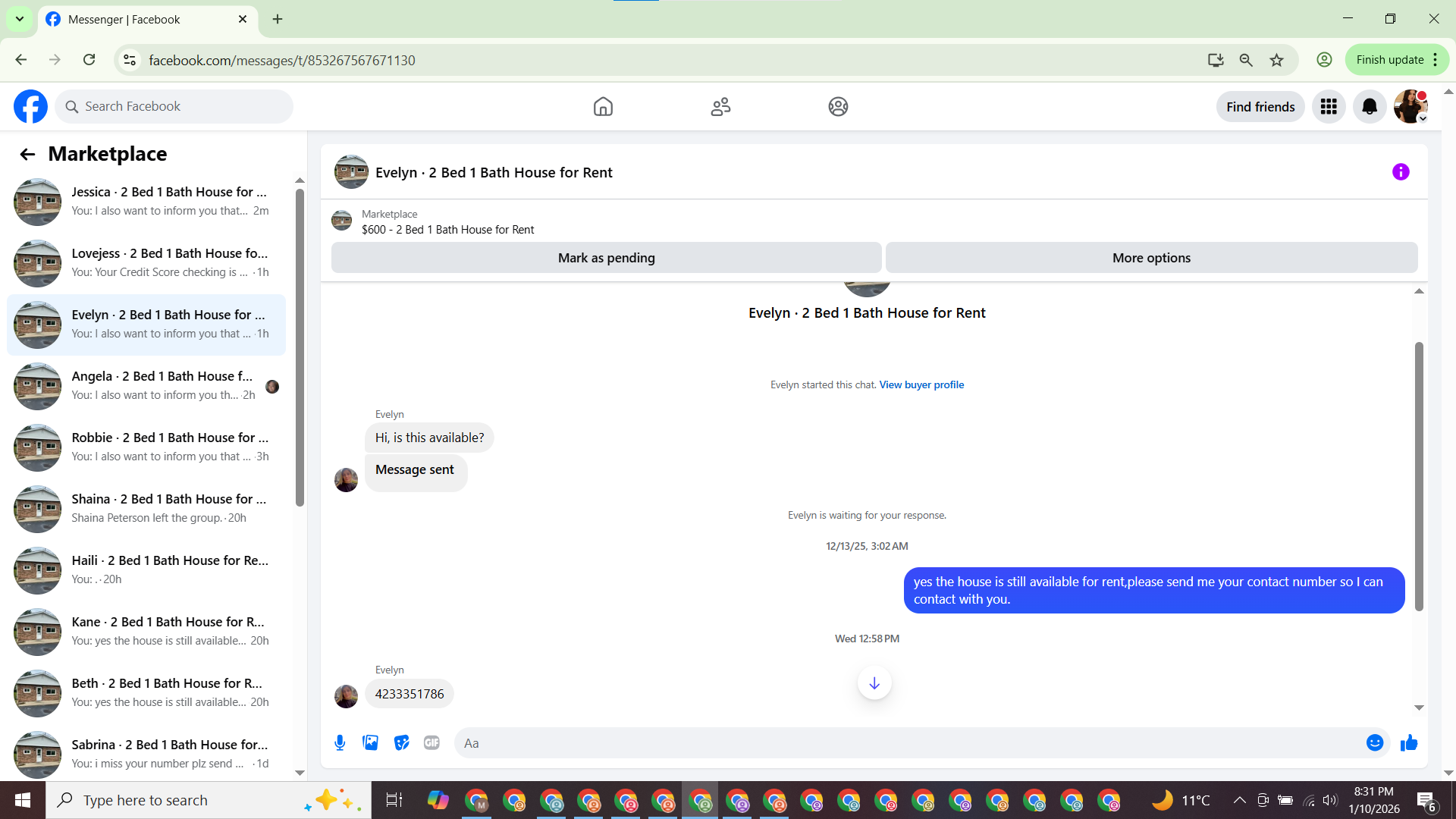The image size is (1456, 819).
Task: Open the Facebook apps grid menu
Action: coord(1328,107)
